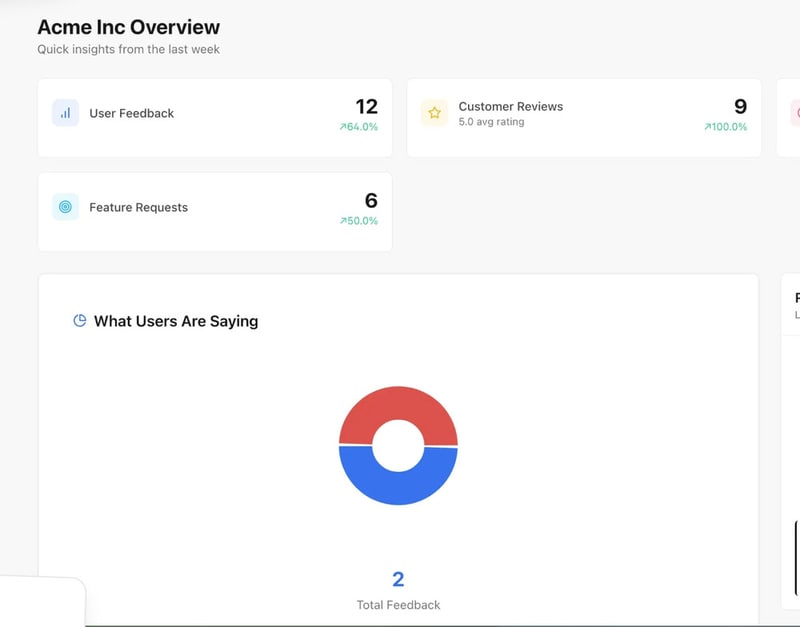Click the trend arrow beside 100.0%

click(707, 127)
